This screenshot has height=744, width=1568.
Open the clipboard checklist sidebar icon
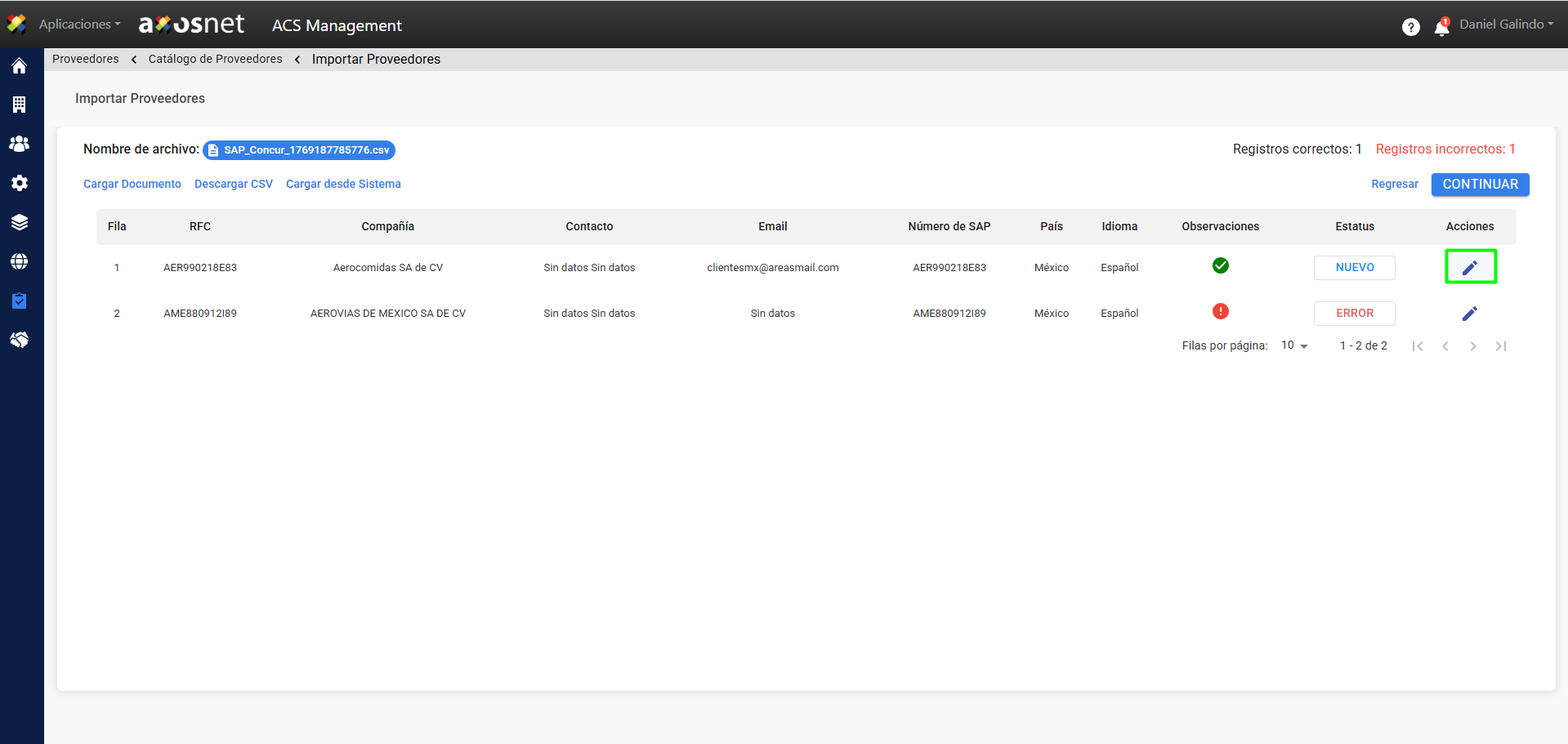20,301
